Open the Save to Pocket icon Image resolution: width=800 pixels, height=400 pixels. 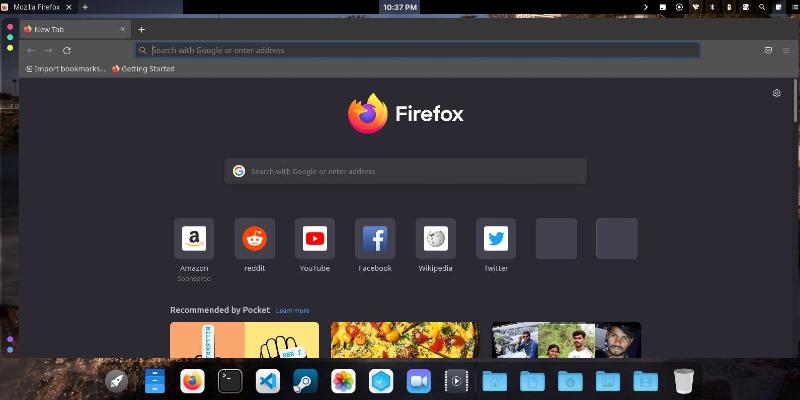pyautogui.click(x=768, y=50)
